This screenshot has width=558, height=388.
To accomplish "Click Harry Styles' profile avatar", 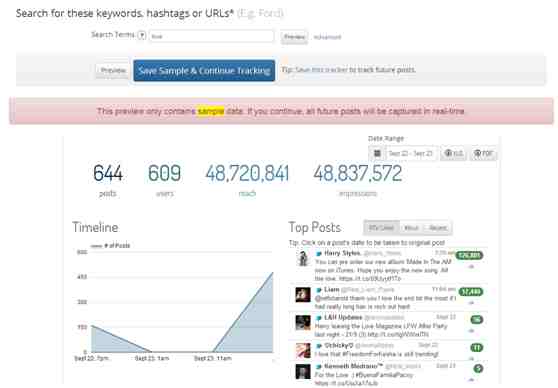I will tap(303, 258).
